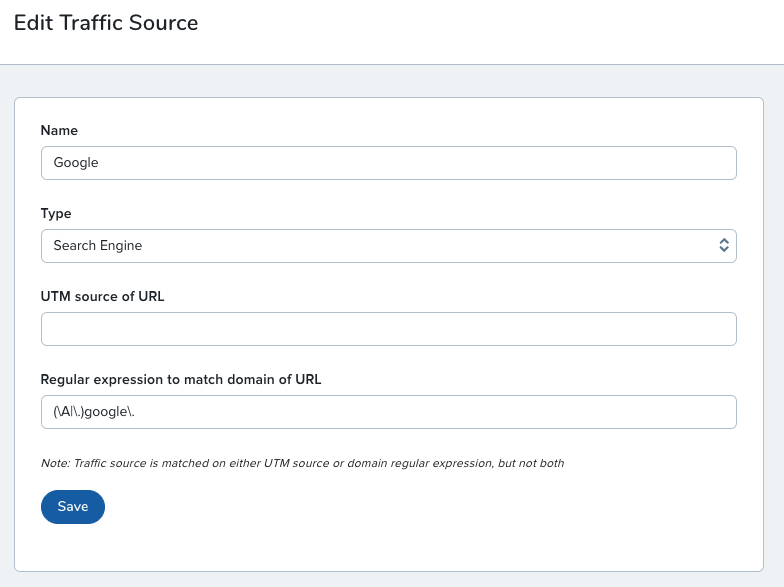This screenshot has height=587, width=784.
Task: Click the "Name" field label
Action: [x=59, y=131]
